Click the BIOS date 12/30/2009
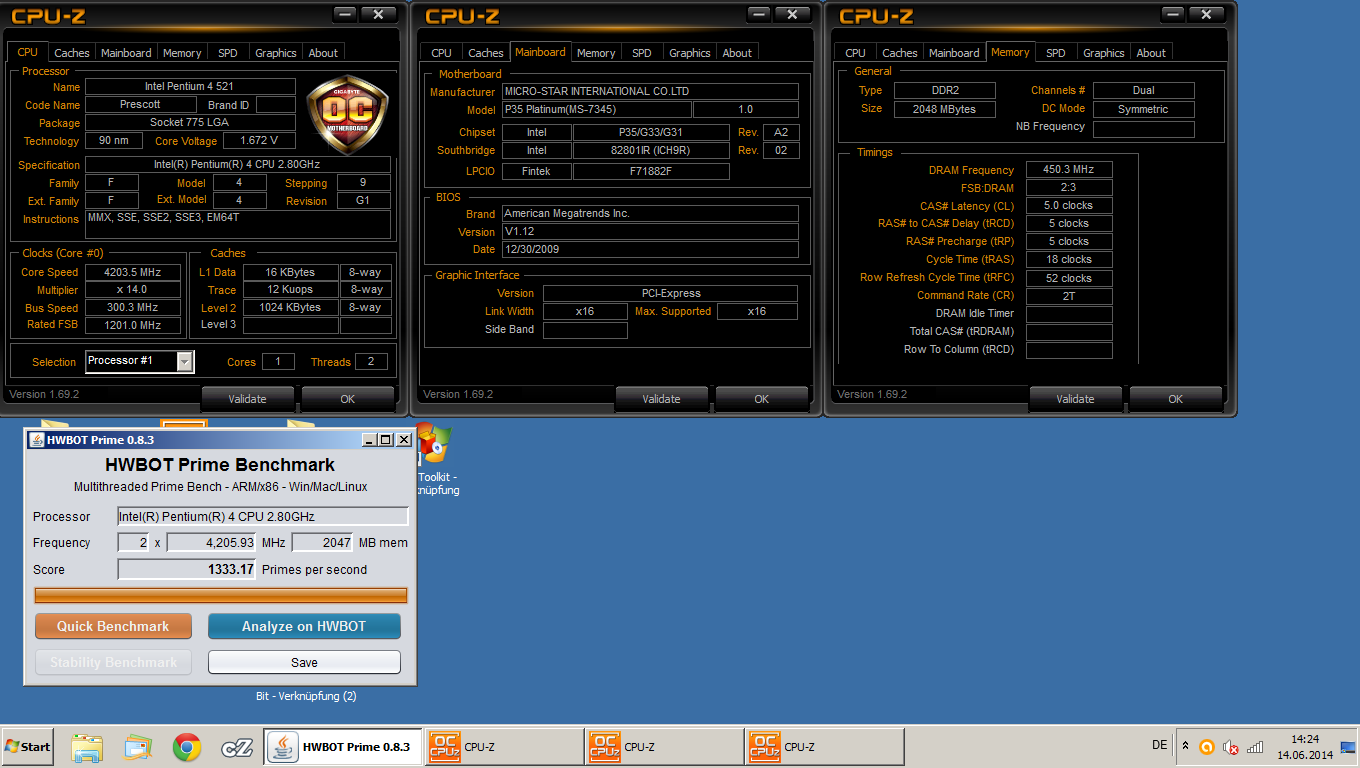The width and height of the screenshot is (1360, 768). pyautogui.click(x=649, y=249)
